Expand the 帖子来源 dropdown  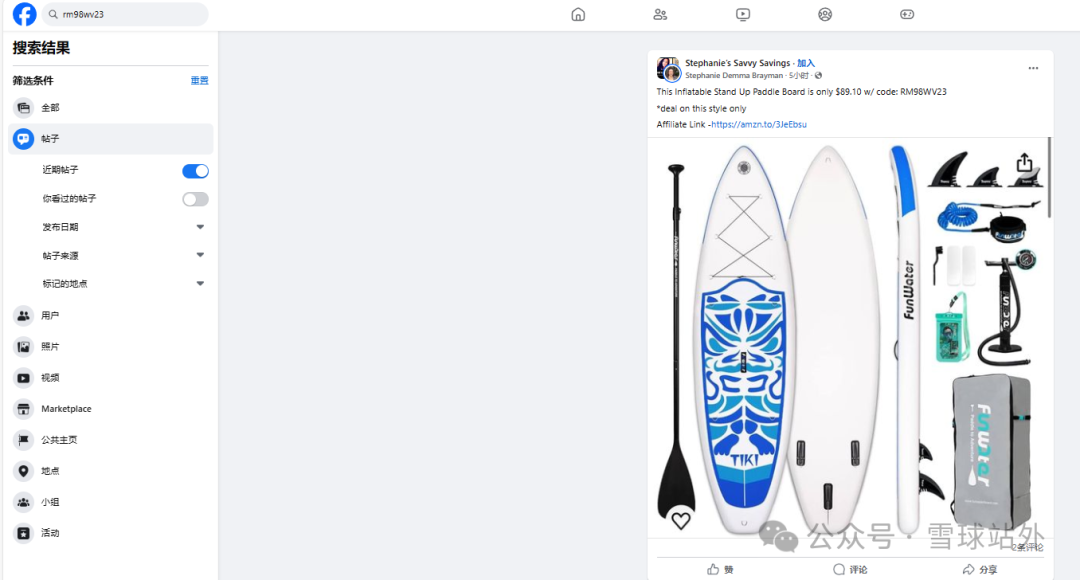(x=200, y=255)
